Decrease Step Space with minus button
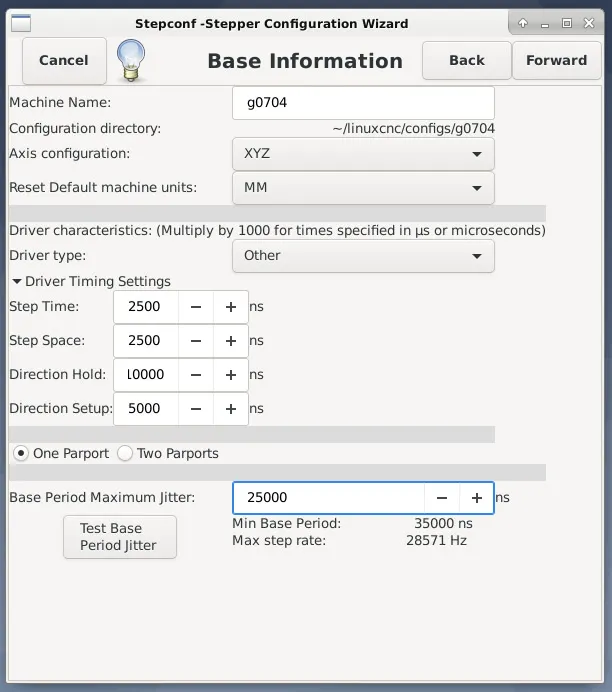This screenshot has width=612, height=692. pyautogui.click(x=196, y=341)
